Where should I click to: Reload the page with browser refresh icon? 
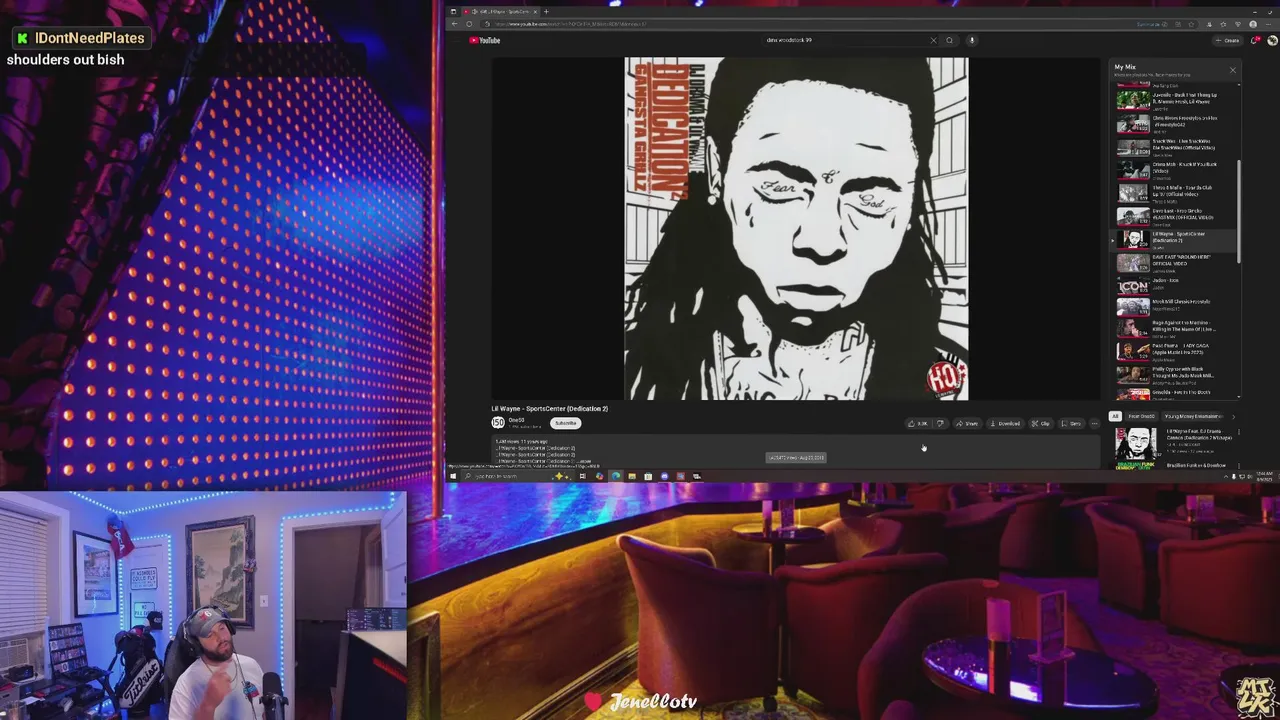469,24
